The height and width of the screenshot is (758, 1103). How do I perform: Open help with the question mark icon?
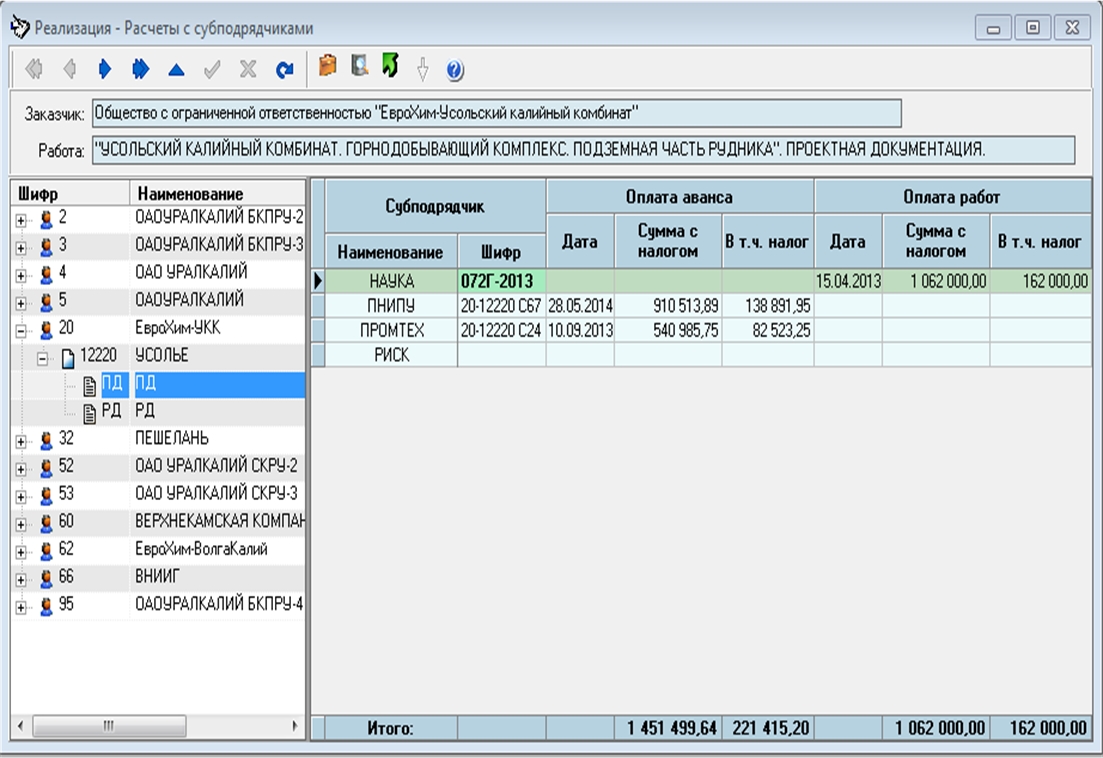(454, 70)
